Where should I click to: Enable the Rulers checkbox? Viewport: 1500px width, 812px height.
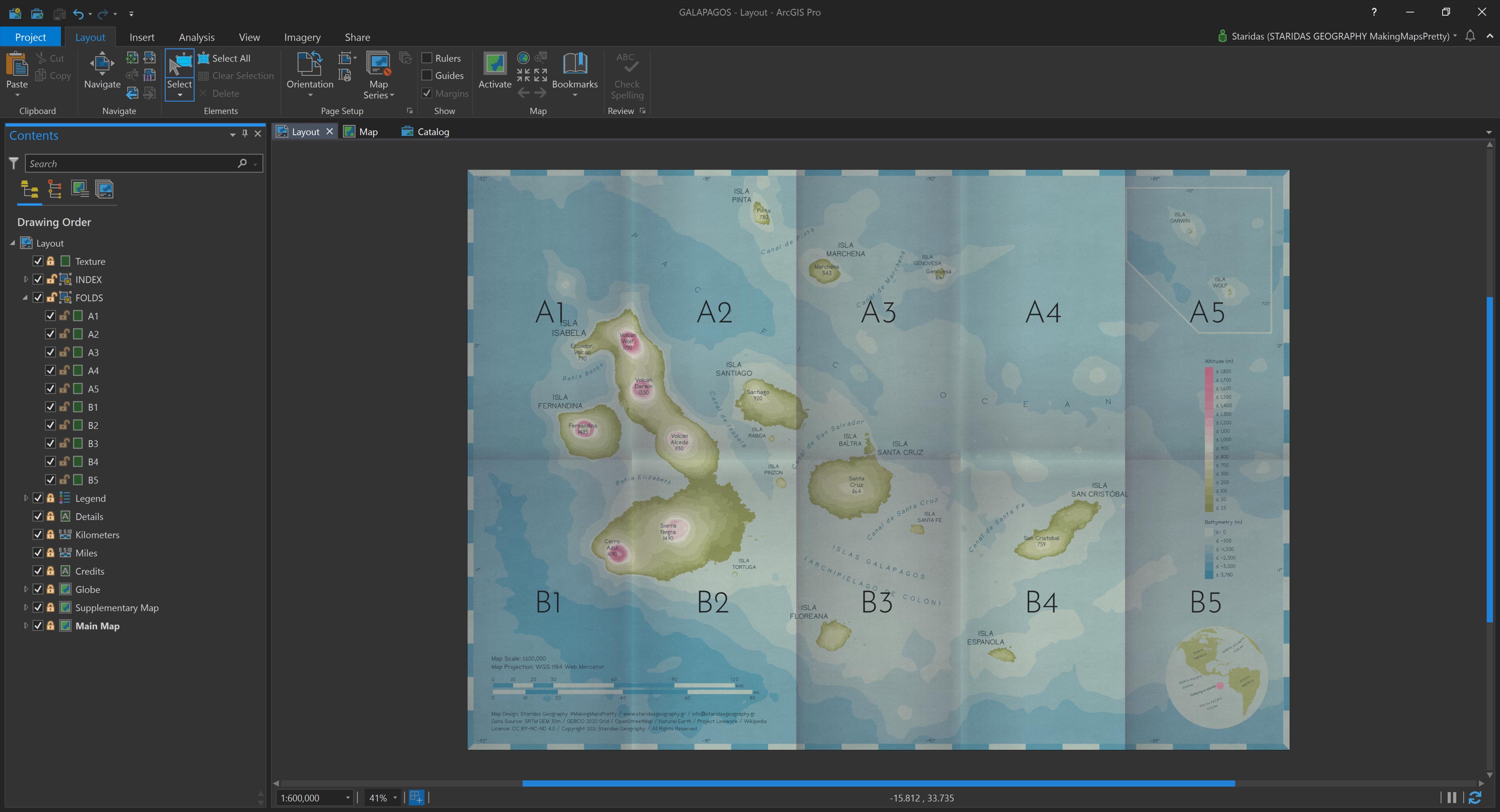click(428, 57)
